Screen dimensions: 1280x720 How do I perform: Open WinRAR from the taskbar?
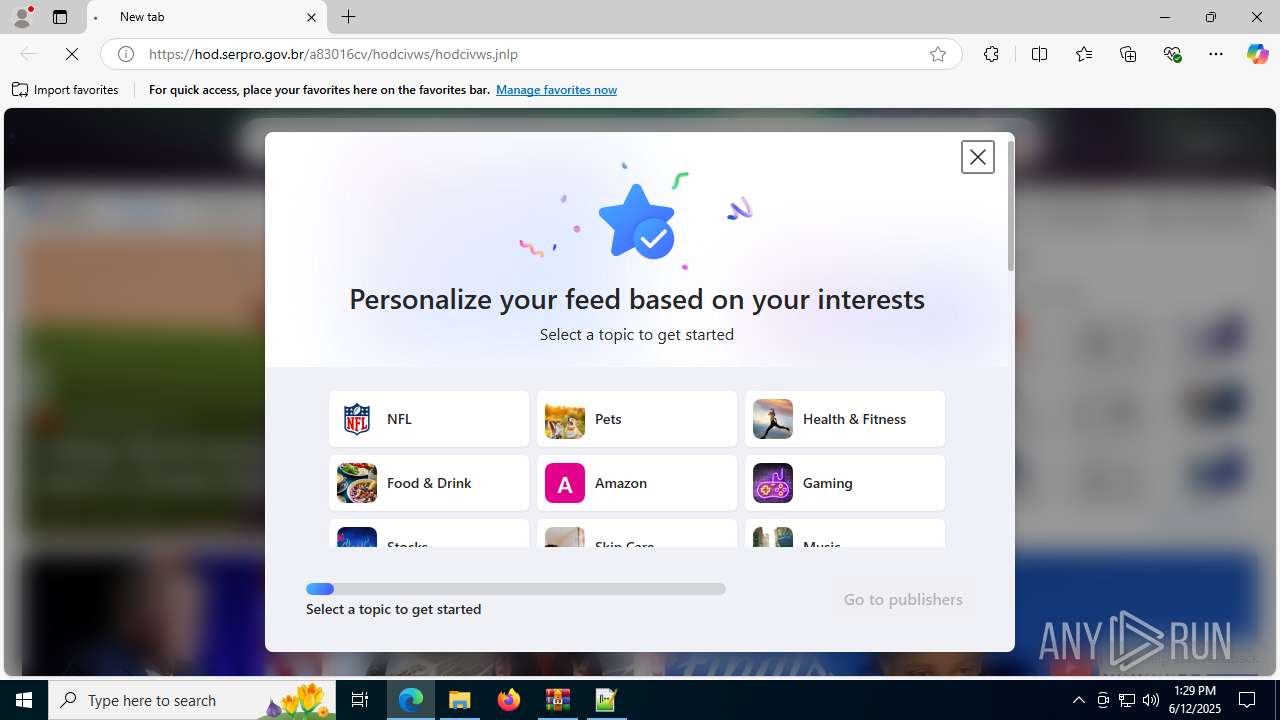(x=558, y=700)
